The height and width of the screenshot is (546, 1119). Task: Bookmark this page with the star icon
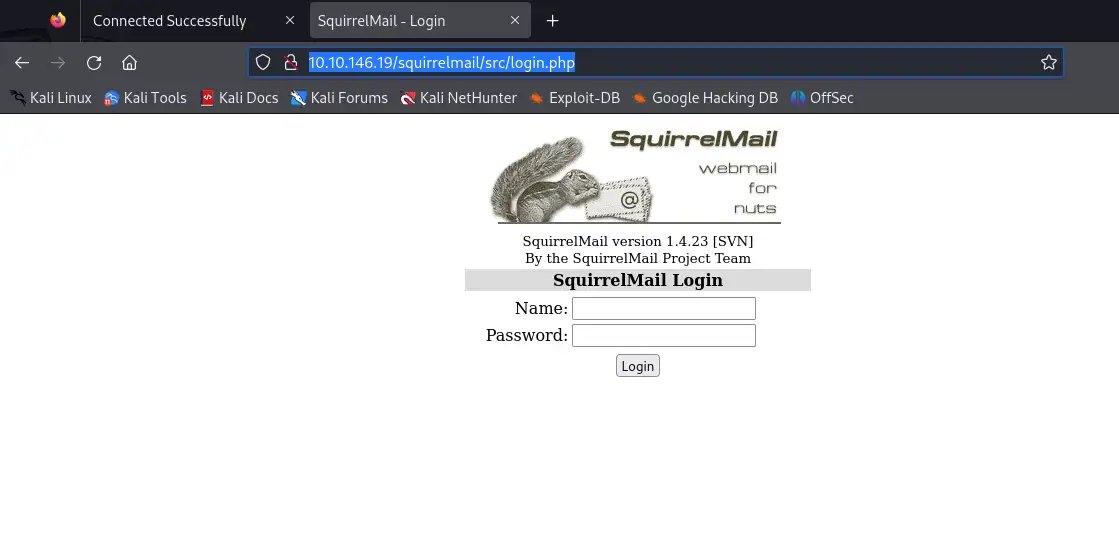point(1048,63)
